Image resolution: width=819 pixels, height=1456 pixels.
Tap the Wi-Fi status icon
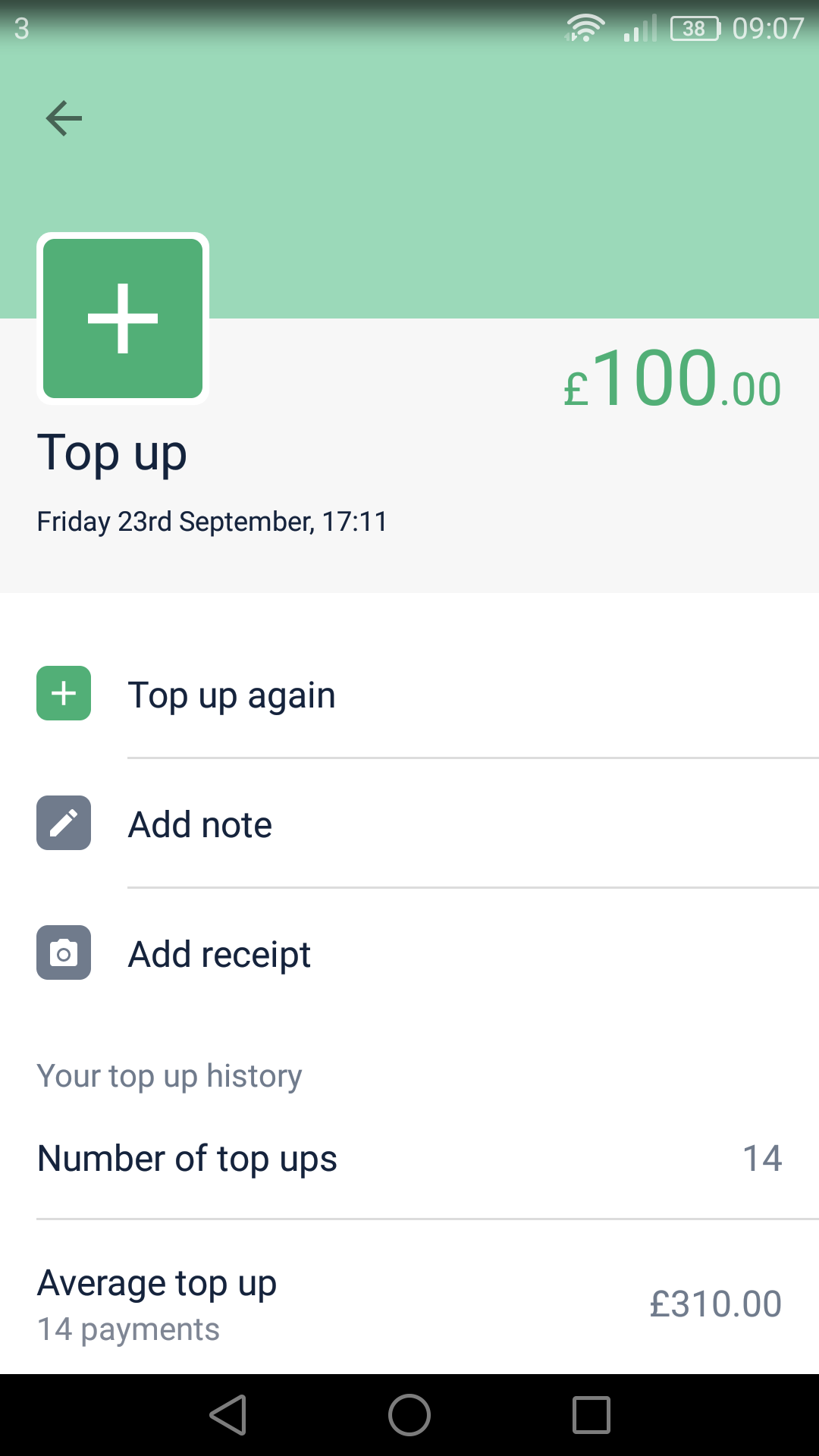584,29
